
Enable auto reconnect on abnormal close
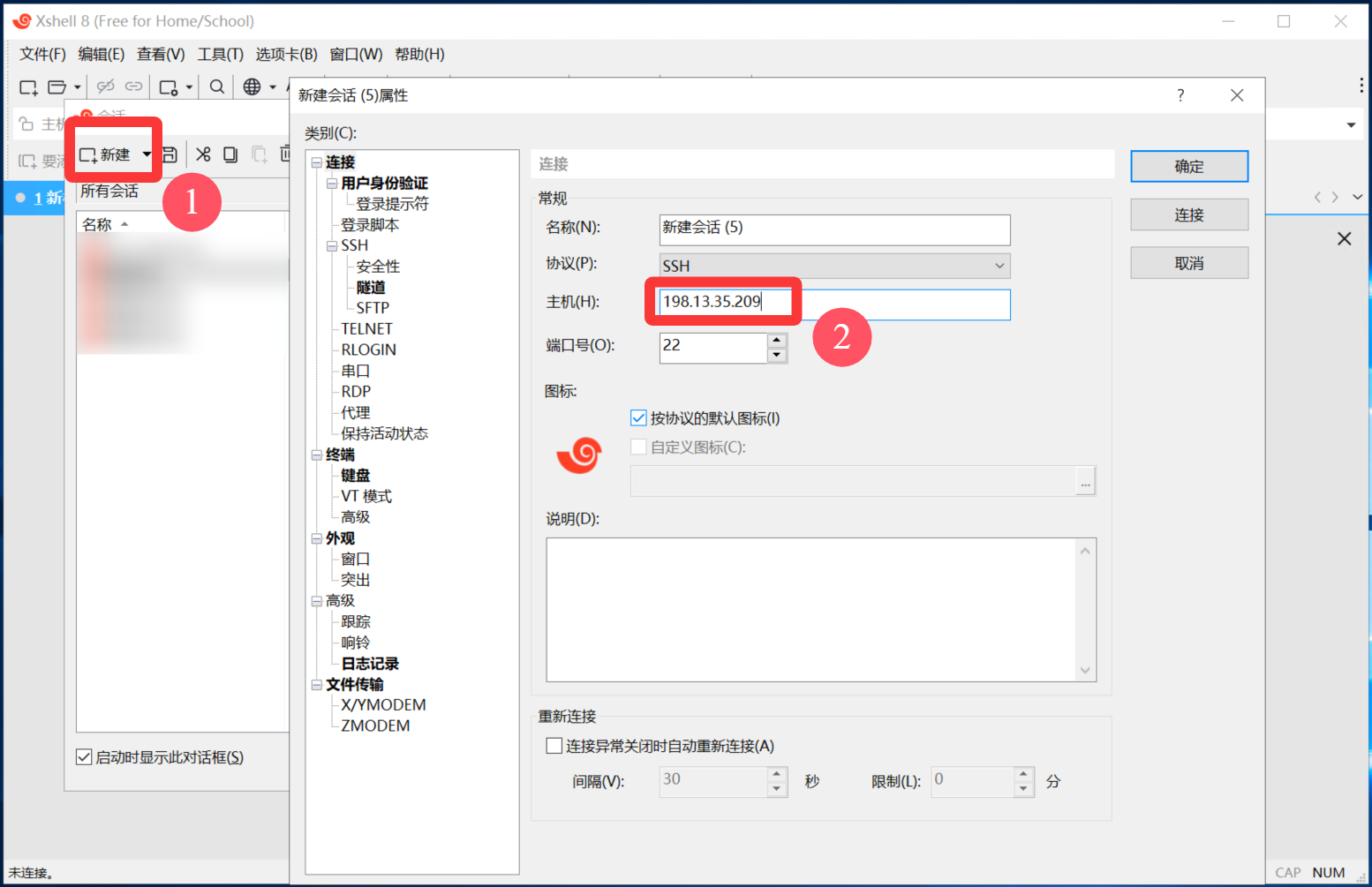point(554,746)
